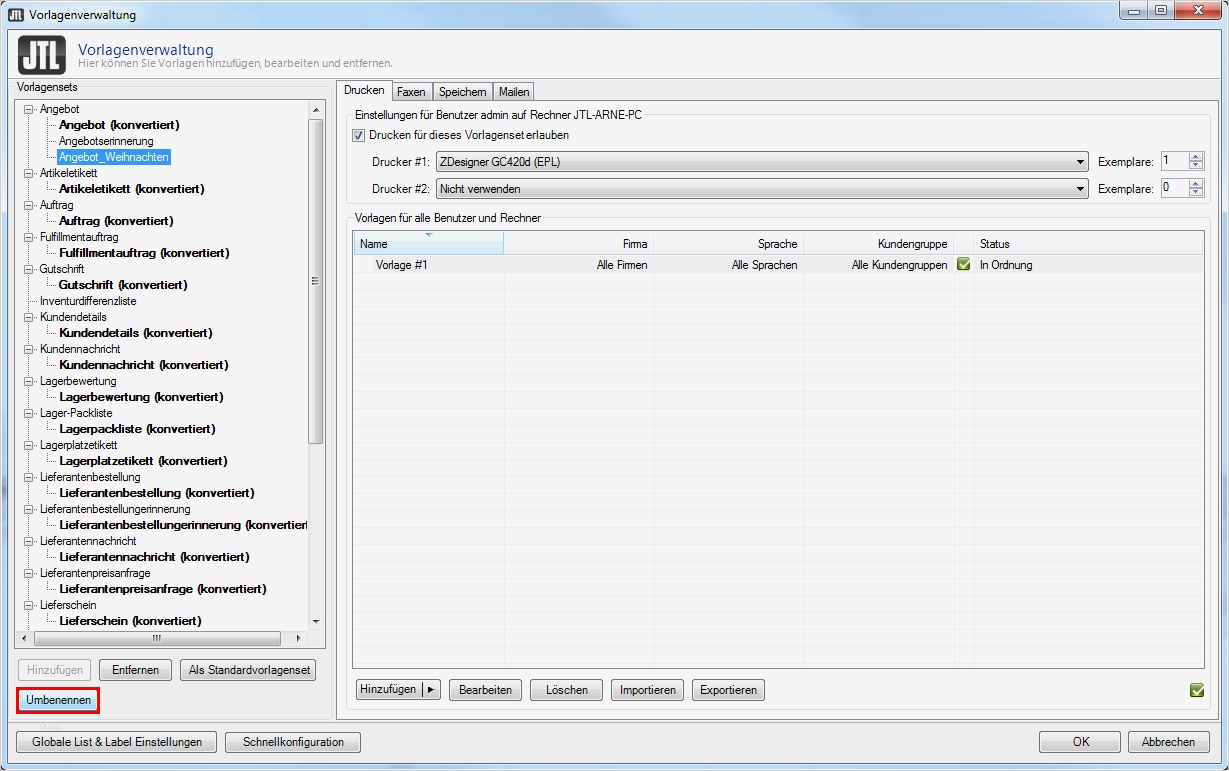Sort by the Kundengruppe column header
Image resolution: width=1229 pixels, height=771 pixels.
tap(879, 243)
